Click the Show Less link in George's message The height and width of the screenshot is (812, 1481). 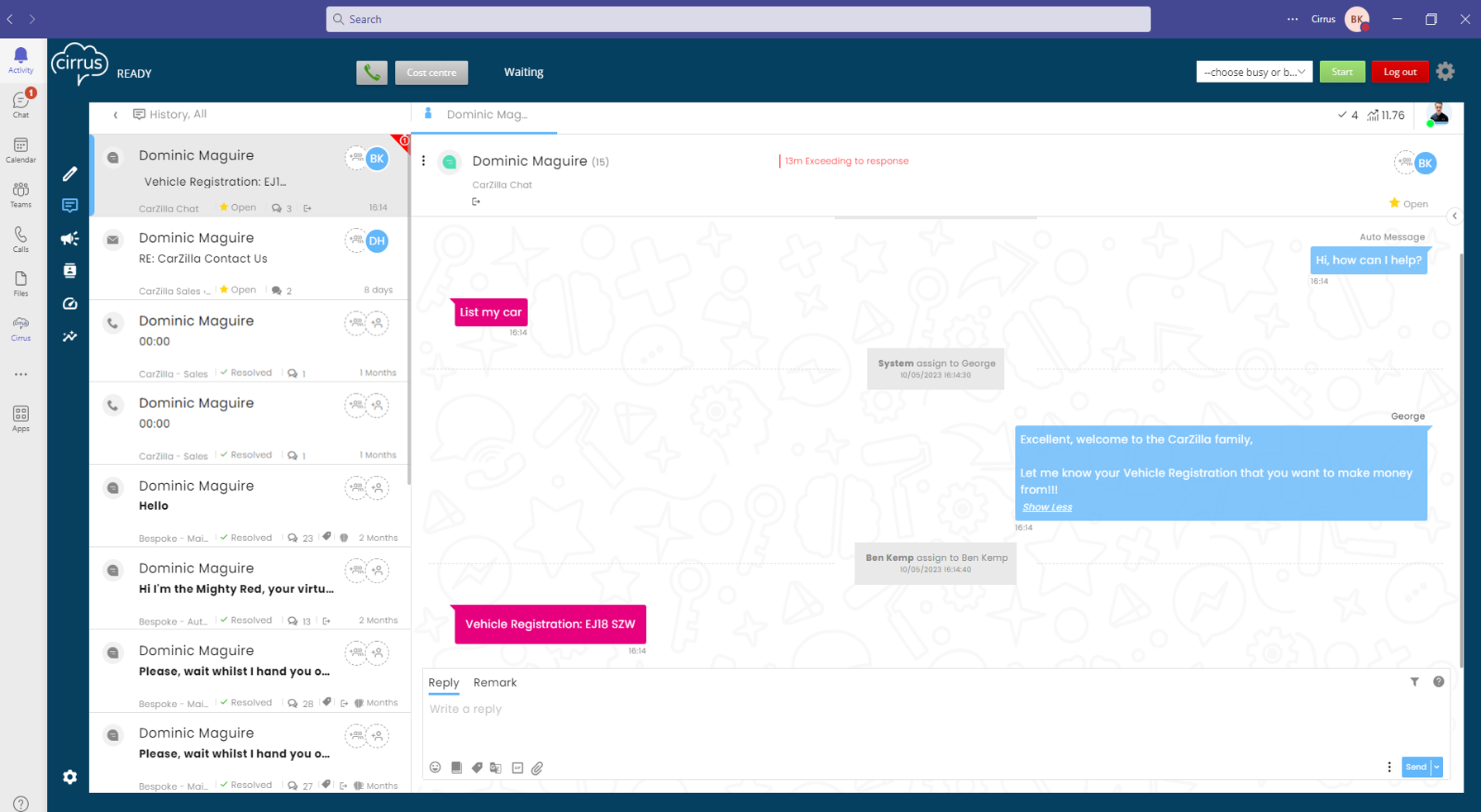point(1046,506)
